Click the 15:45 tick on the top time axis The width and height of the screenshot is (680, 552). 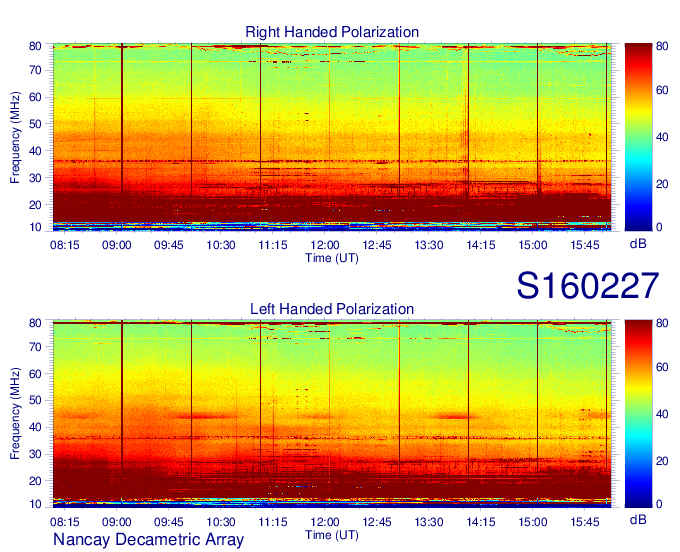coord(585,245)
